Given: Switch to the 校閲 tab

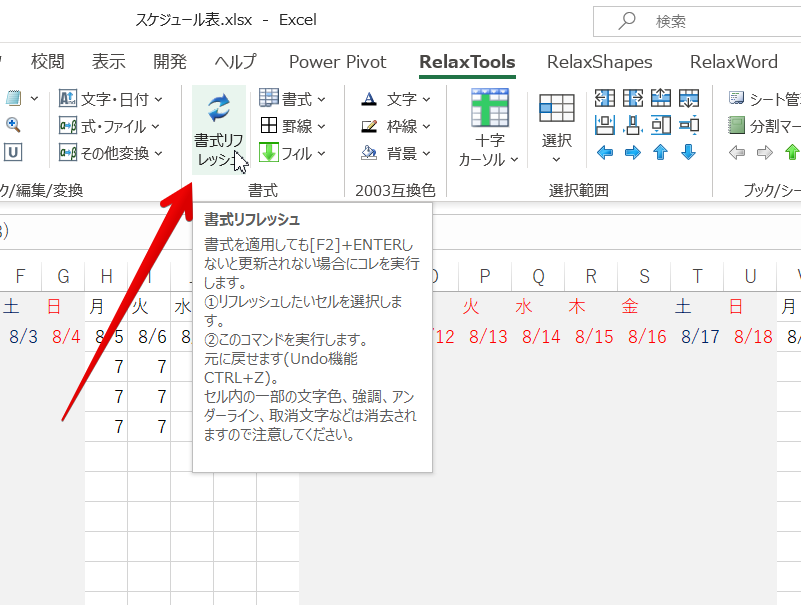Looking at the screenshot, I should (x=48, y=62).
